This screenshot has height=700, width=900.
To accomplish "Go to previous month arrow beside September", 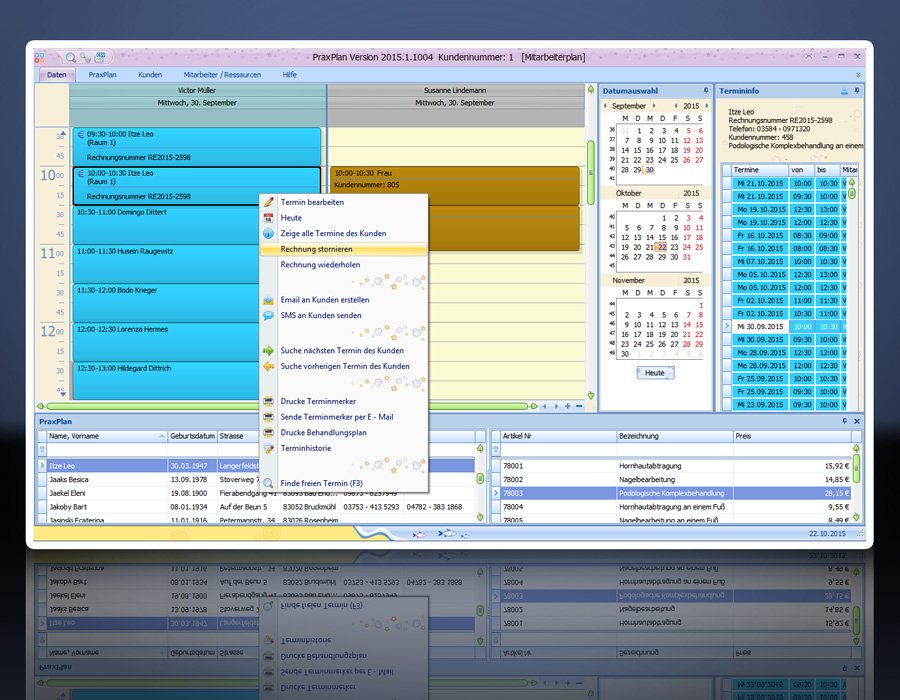I will pos(605,106).
